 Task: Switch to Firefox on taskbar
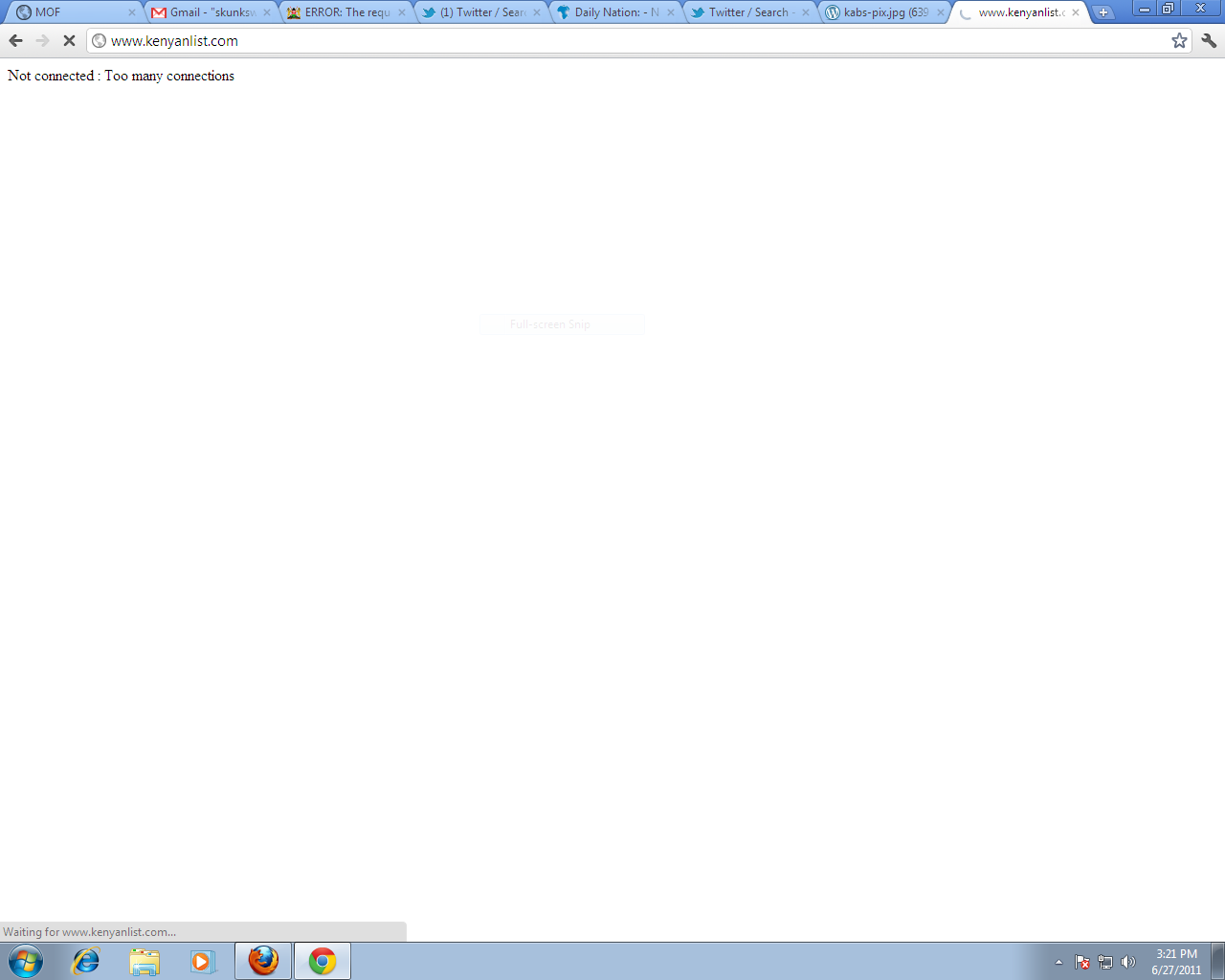(x=263, y=961)
